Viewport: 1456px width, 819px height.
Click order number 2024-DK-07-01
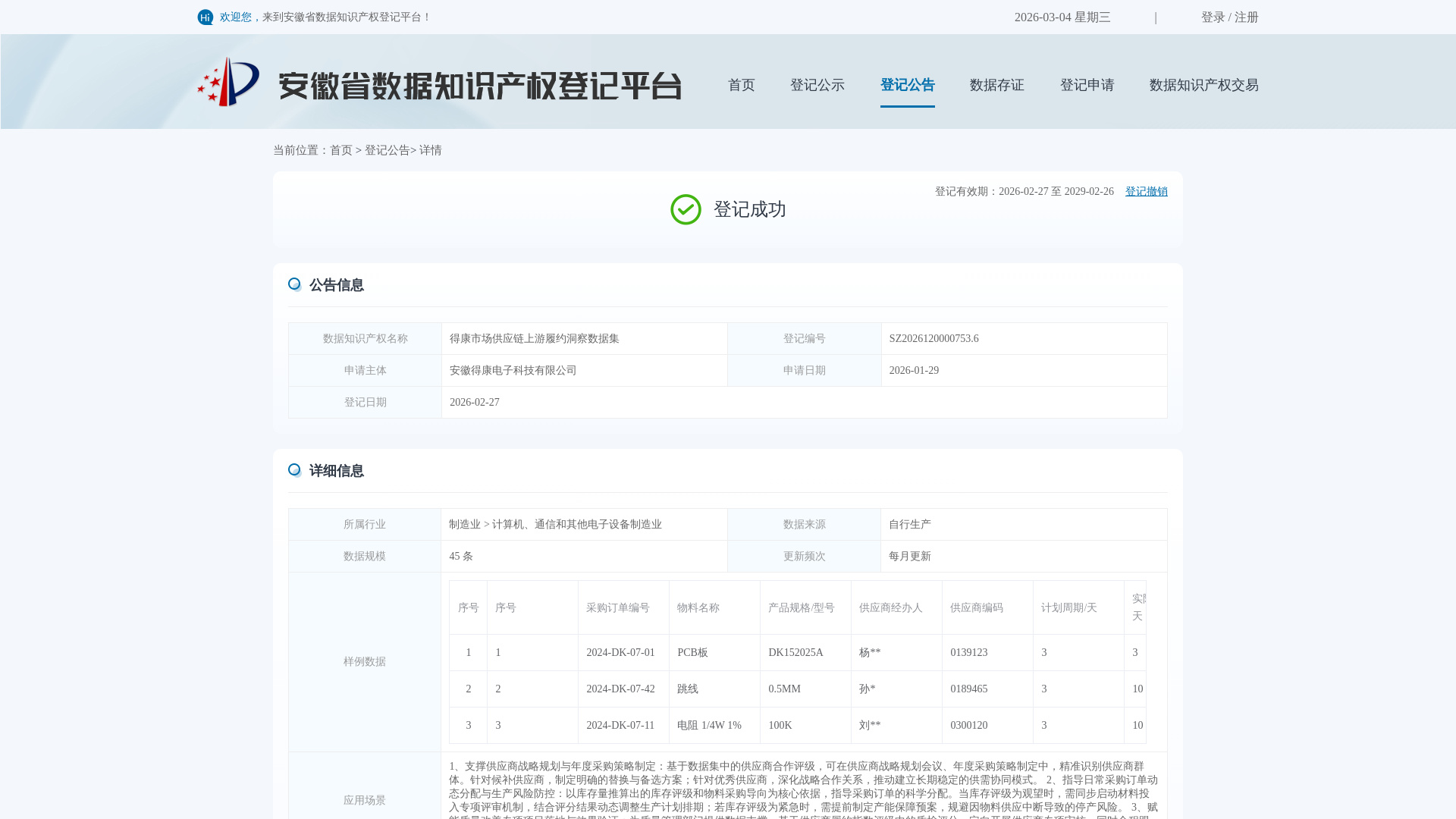click(620, 653)
